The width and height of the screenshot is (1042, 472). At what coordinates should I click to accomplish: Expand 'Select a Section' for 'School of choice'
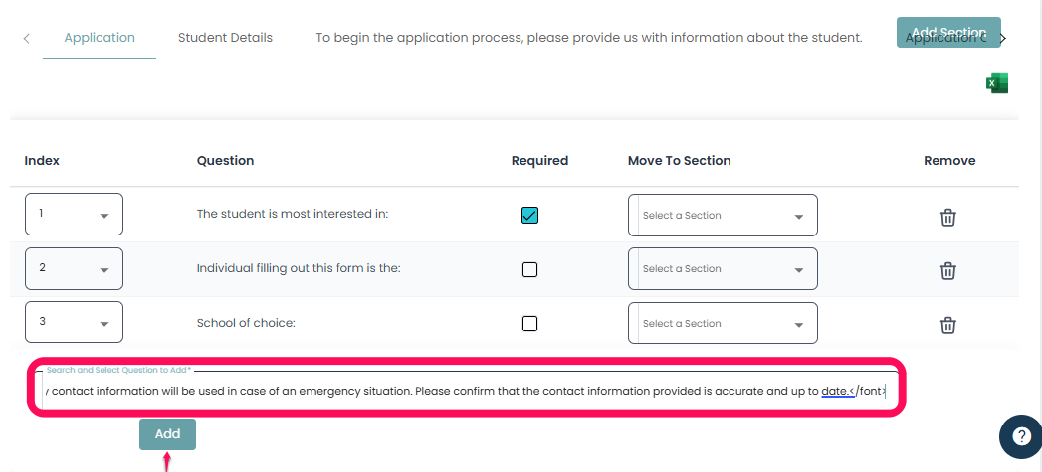tap(723, 323)
